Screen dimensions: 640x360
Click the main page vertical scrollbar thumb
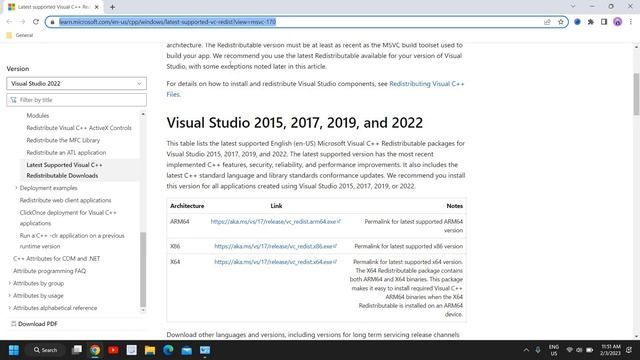[x=636, y=94]
